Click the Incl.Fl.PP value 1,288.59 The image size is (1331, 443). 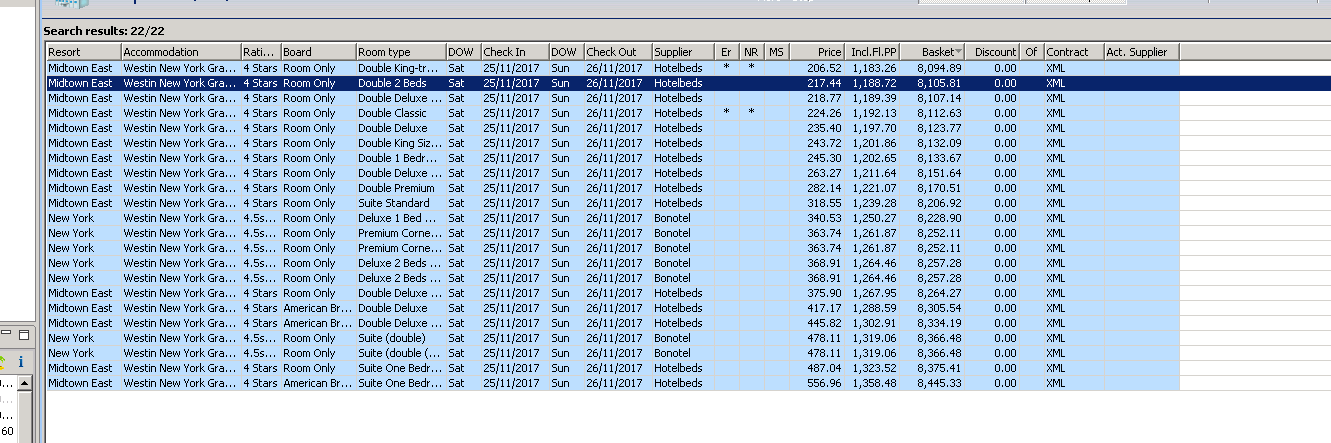(x=874, y=308)
